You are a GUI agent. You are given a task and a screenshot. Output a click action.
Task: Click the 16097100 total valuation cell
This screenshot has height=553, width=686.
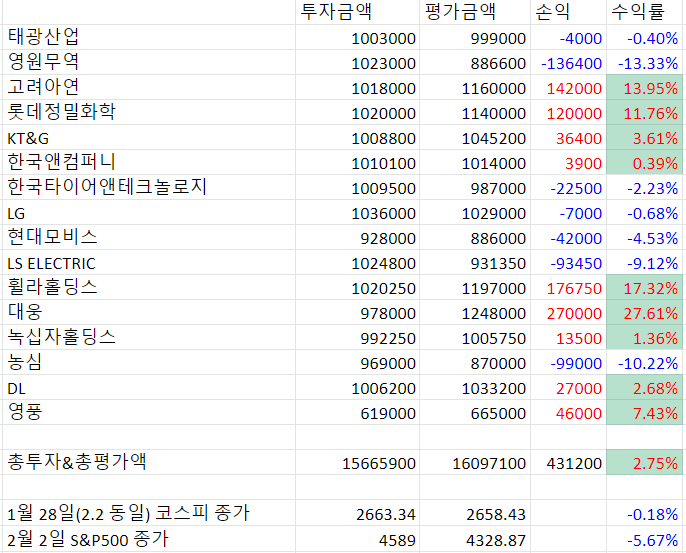[475, 462]
